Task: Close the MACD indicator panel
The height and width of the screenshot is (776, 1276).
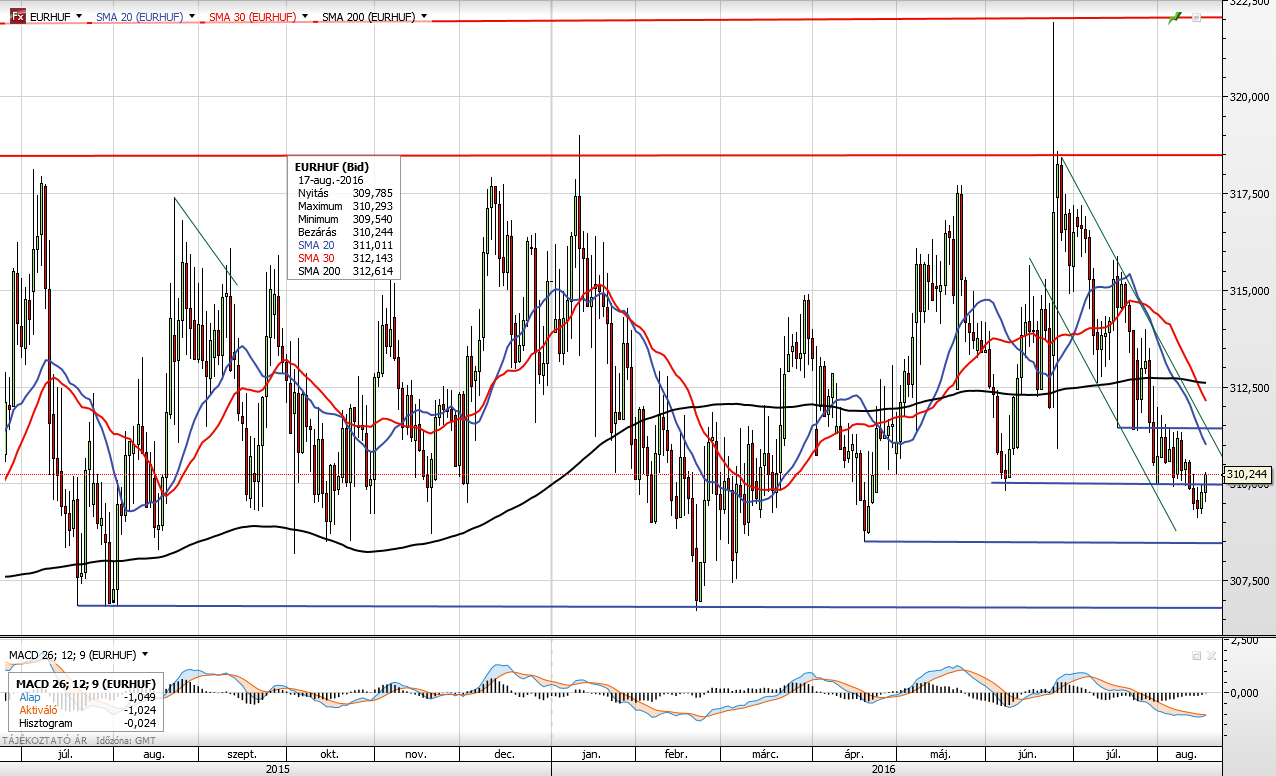Action: point(1211,655)
